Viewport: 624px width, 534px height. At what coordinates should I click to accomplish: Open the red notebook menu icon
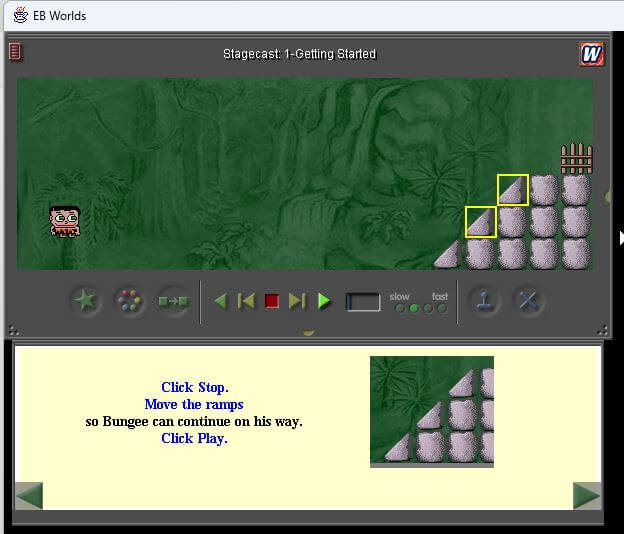(x=15, y=52)
